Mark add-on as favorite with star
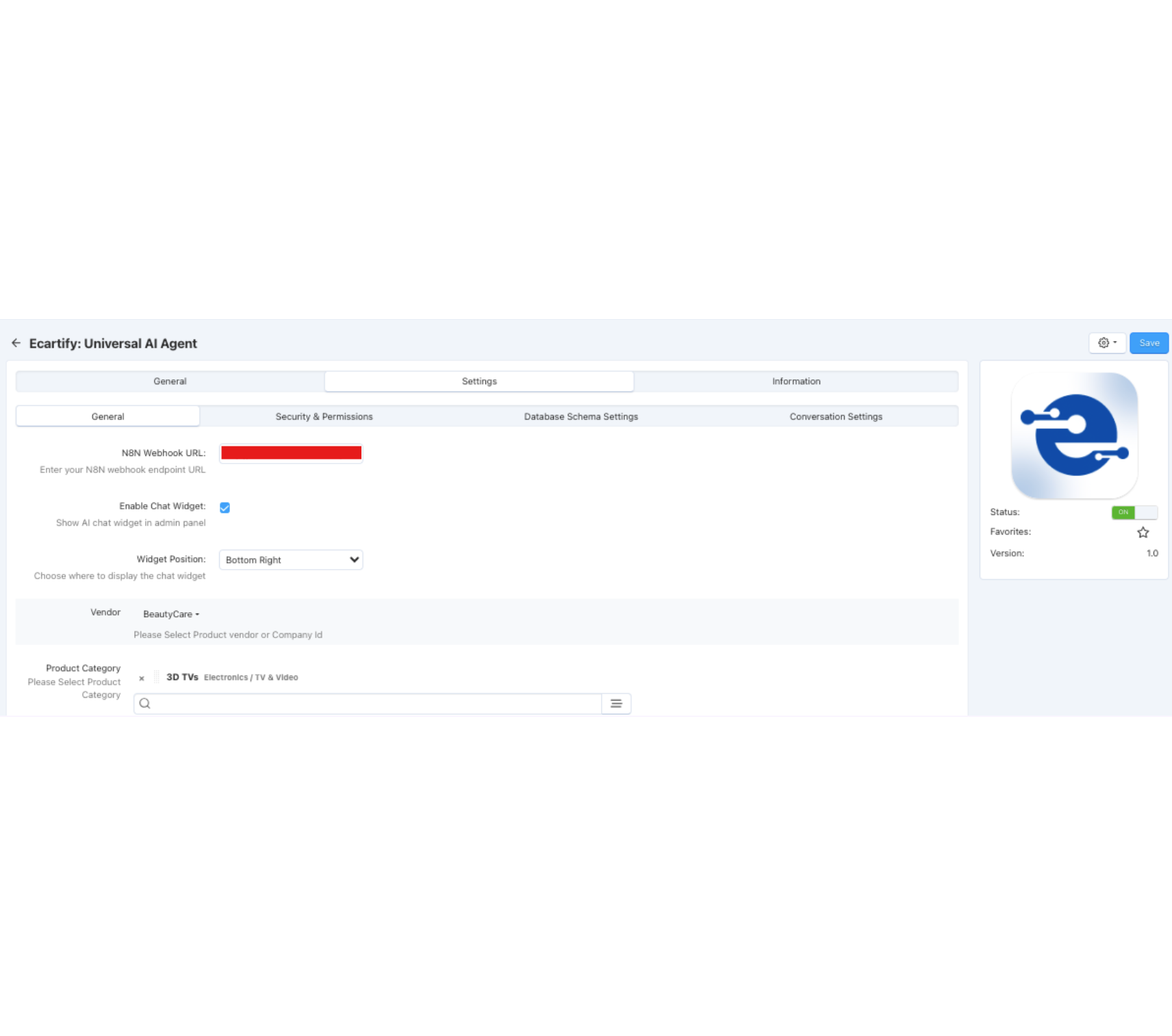The width and height of the screenshot is (1172, 1036). [x=1143, y=532]
